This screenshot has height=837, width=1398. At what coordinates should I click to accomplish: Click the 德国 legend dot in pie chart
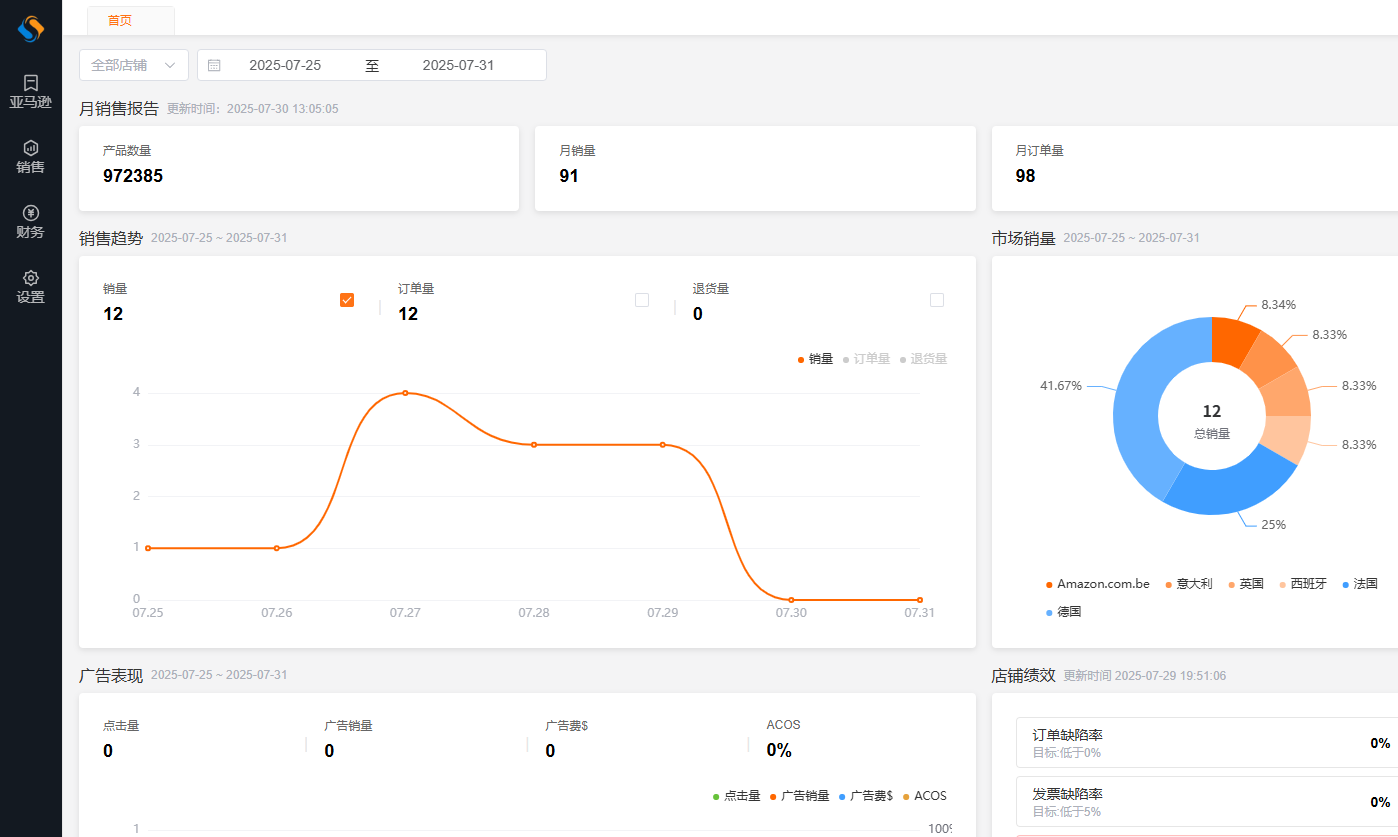[1049, 612]
